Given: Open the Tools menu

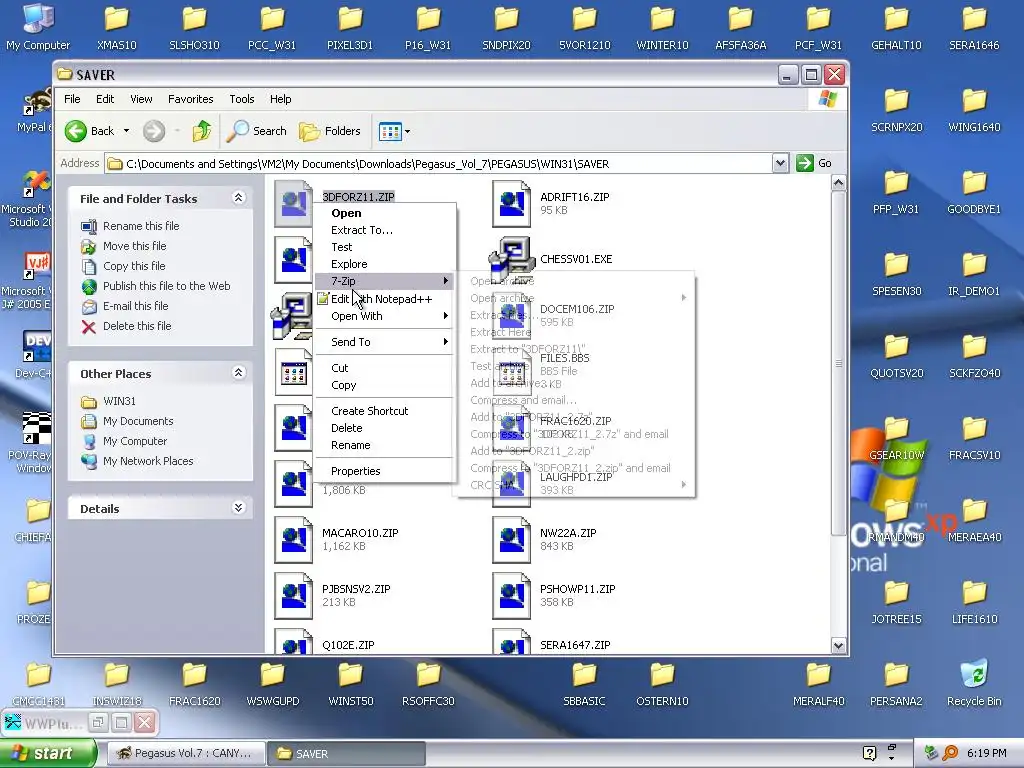Looking at the screenshot, I should [x=242, y=99].
